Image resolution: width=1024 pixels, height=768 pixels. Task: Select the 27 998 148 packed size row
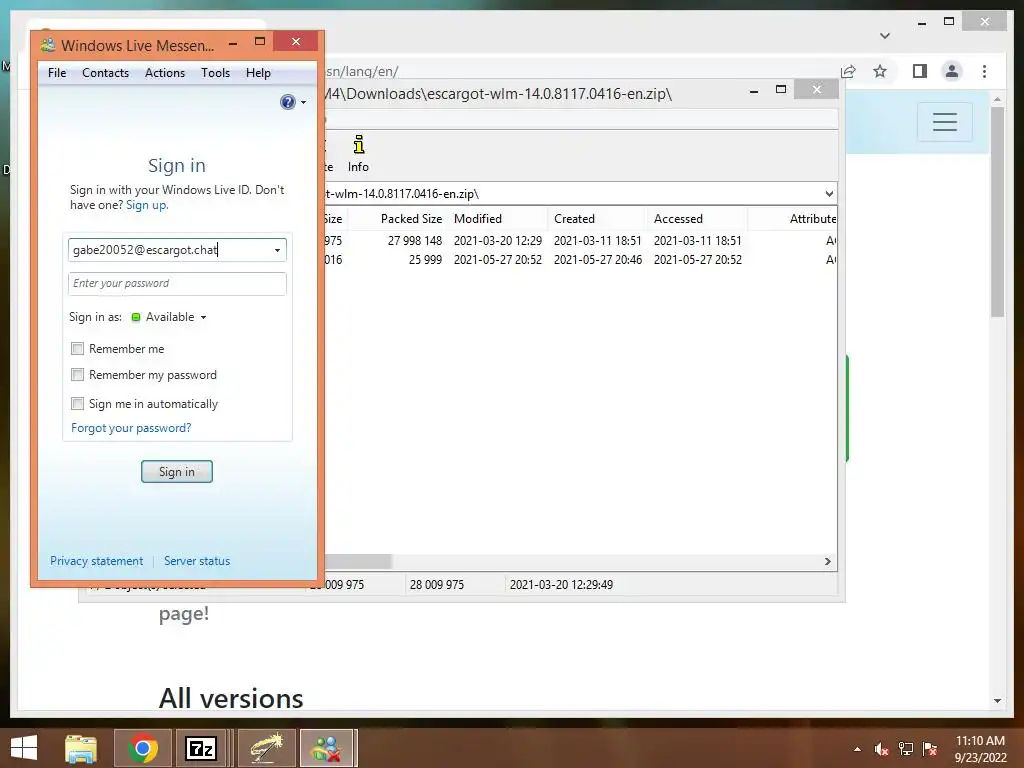coord(415,241)
